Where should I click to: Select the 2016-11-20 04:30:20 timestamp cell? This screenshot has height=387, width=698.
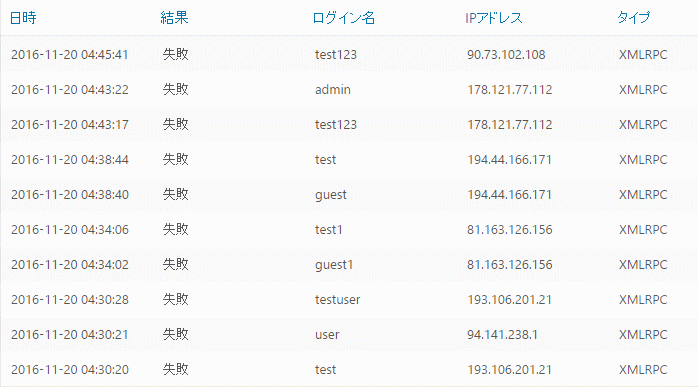click(x=69, y=370)
